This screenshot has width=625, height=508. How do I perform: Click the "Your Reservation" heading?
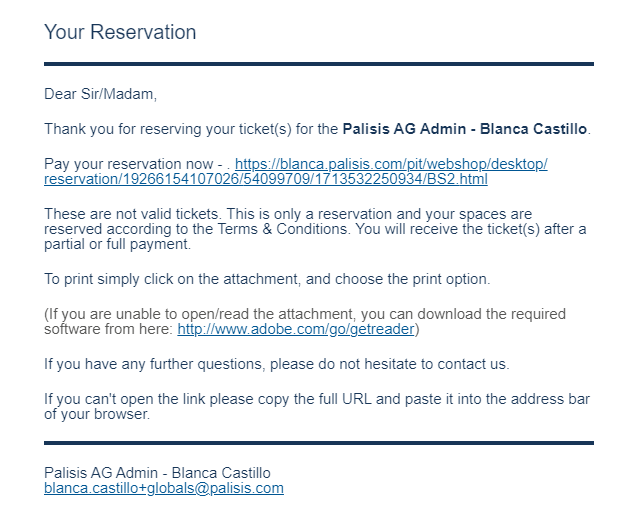coord(120,32)
